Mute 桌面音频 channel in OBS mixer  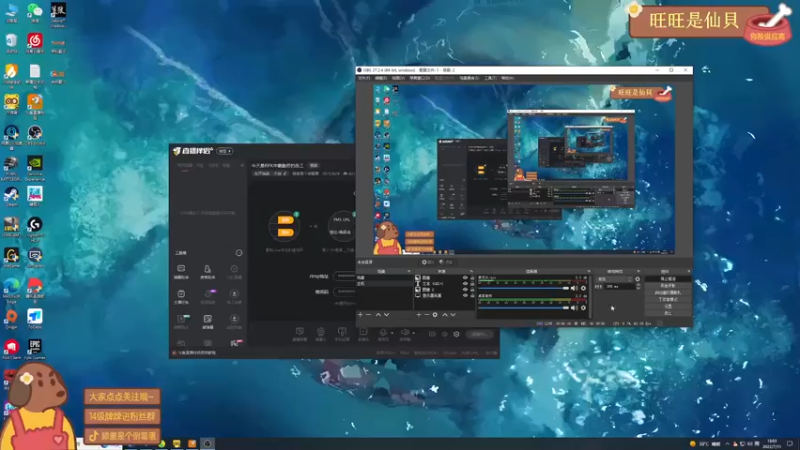pyautogui.click(x=573, y=308)
